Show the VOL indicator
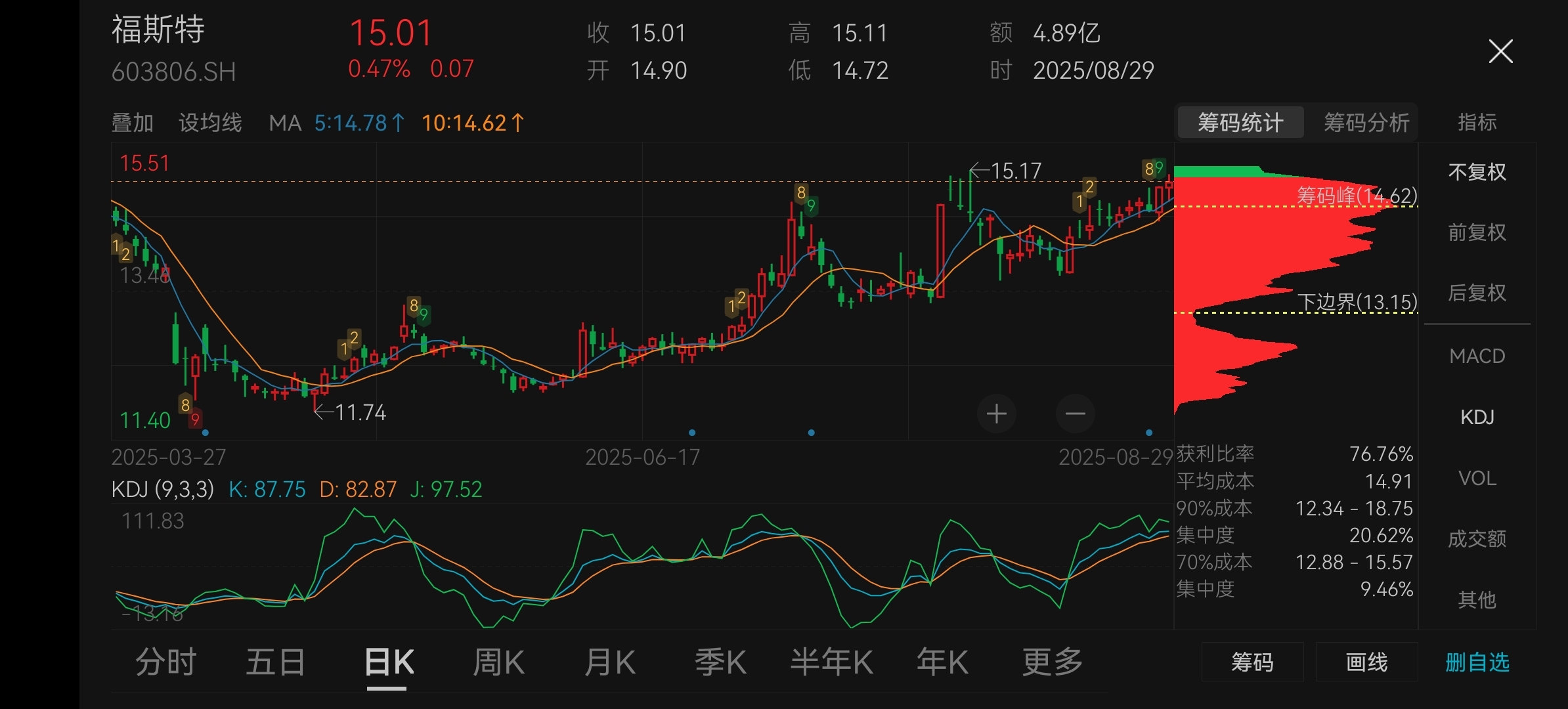 pos(1477,478)
